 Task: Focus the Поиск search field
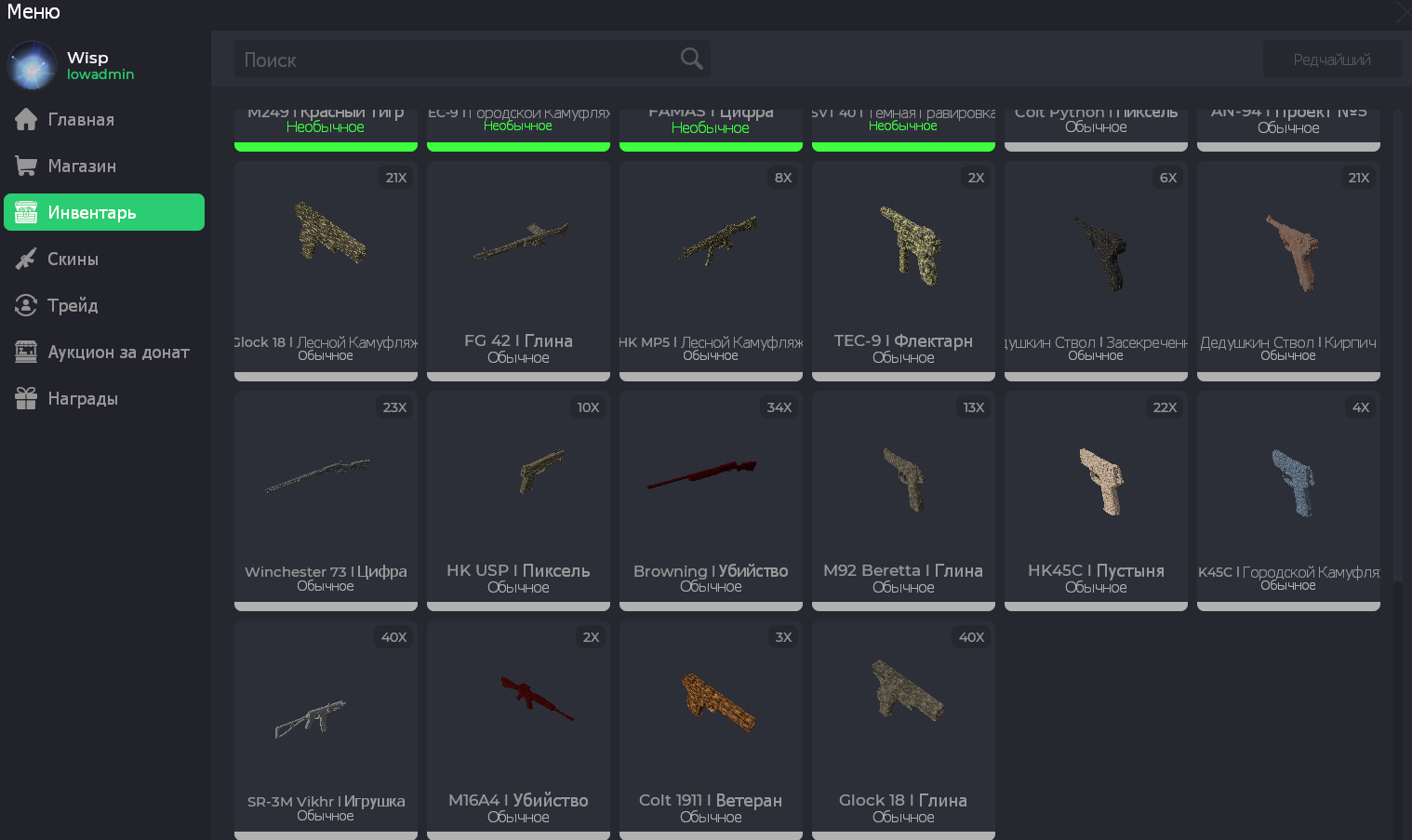point(473,59)
